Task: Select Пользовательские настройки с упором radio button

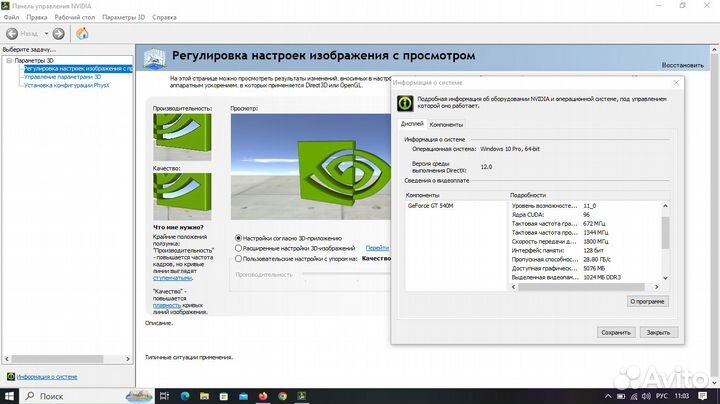Action: [238, 258]
